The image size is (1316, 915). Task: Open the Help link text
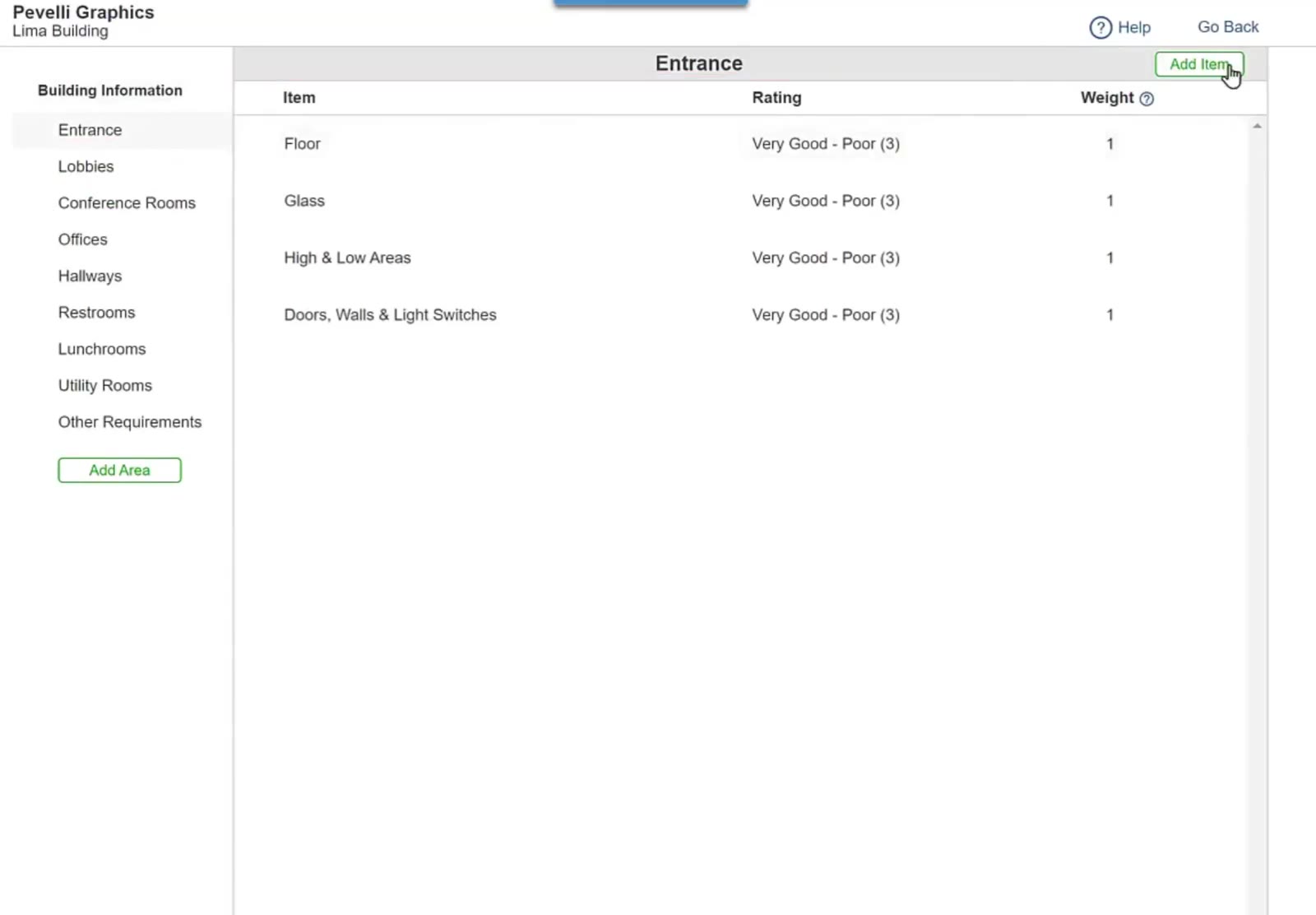pos(1134,28)
